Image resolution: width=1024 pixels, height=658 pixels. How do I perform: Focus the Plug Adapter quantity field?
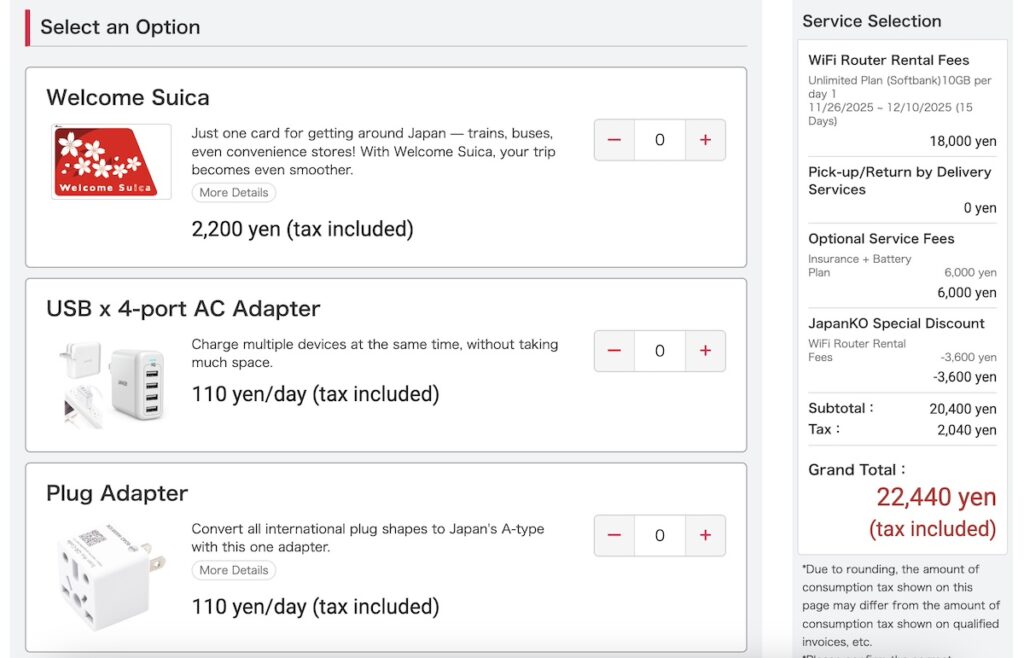click(659, 536)
